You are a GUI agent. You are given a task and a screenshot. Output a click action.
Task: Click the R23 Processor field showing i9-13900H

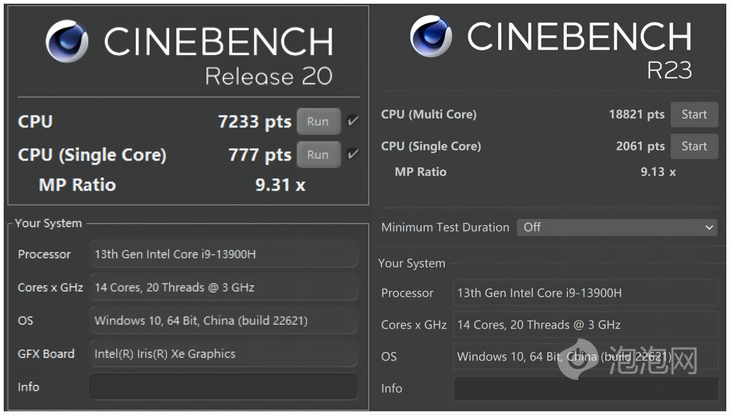click(585, 293)
